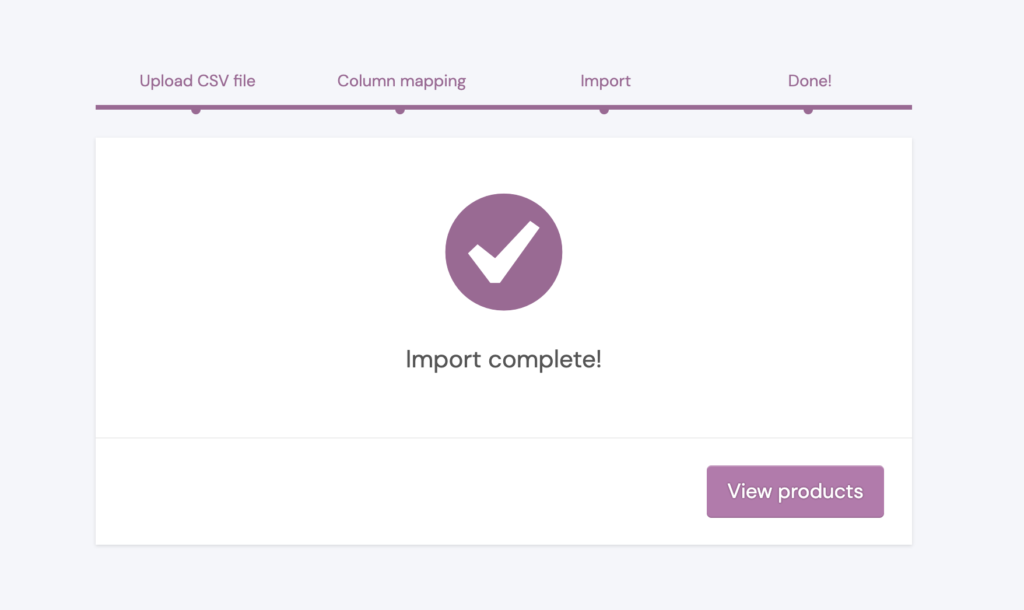Screen dimensions: 1024x610
Task: Click progress bar between Import and Done!
Action: 706,107
